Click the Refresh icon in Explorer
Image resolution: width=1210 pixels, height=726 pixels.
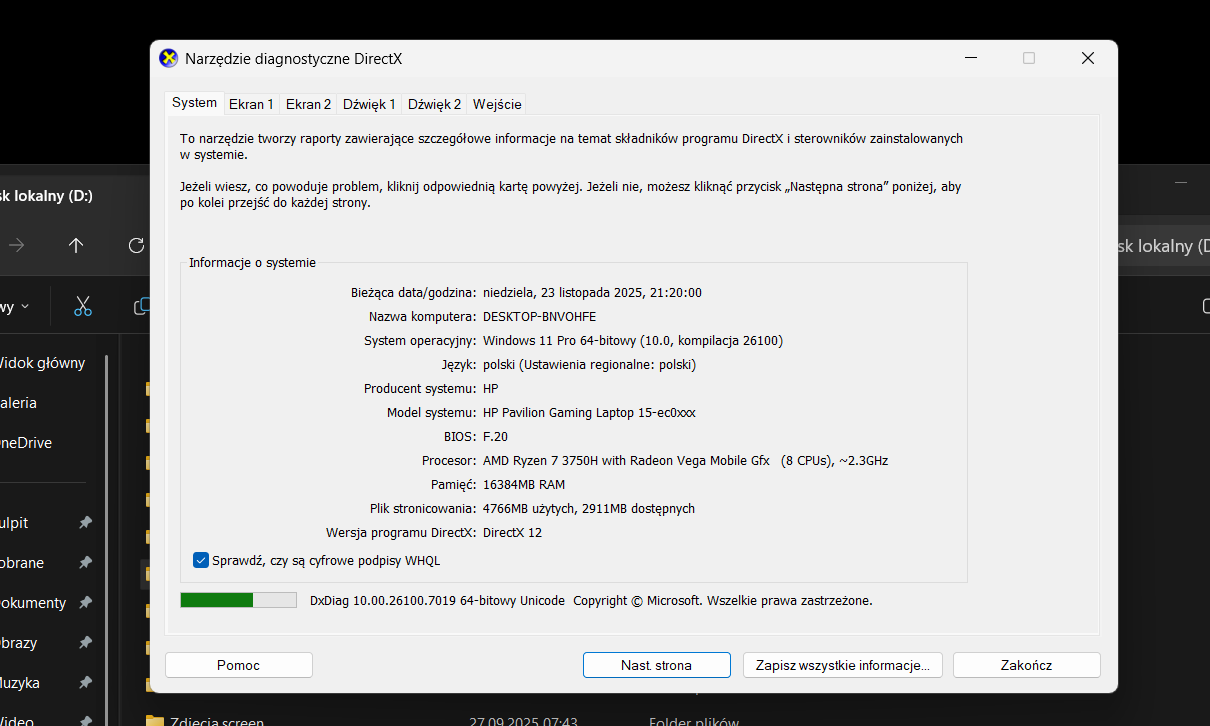[x=136, y=245]
